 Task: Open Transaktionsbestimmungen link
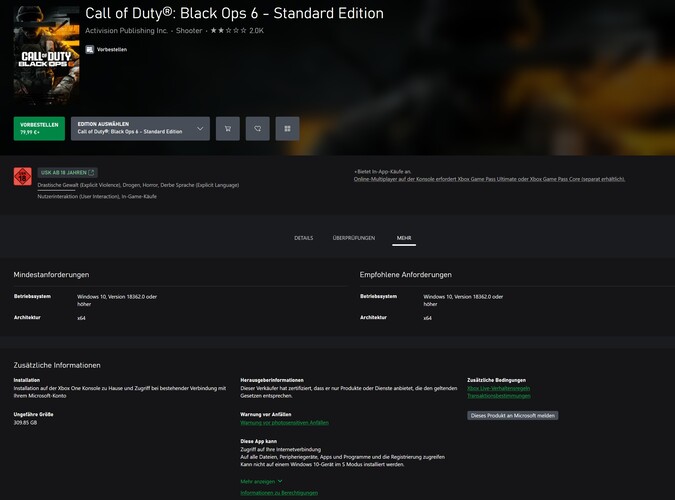pos(499,396)
